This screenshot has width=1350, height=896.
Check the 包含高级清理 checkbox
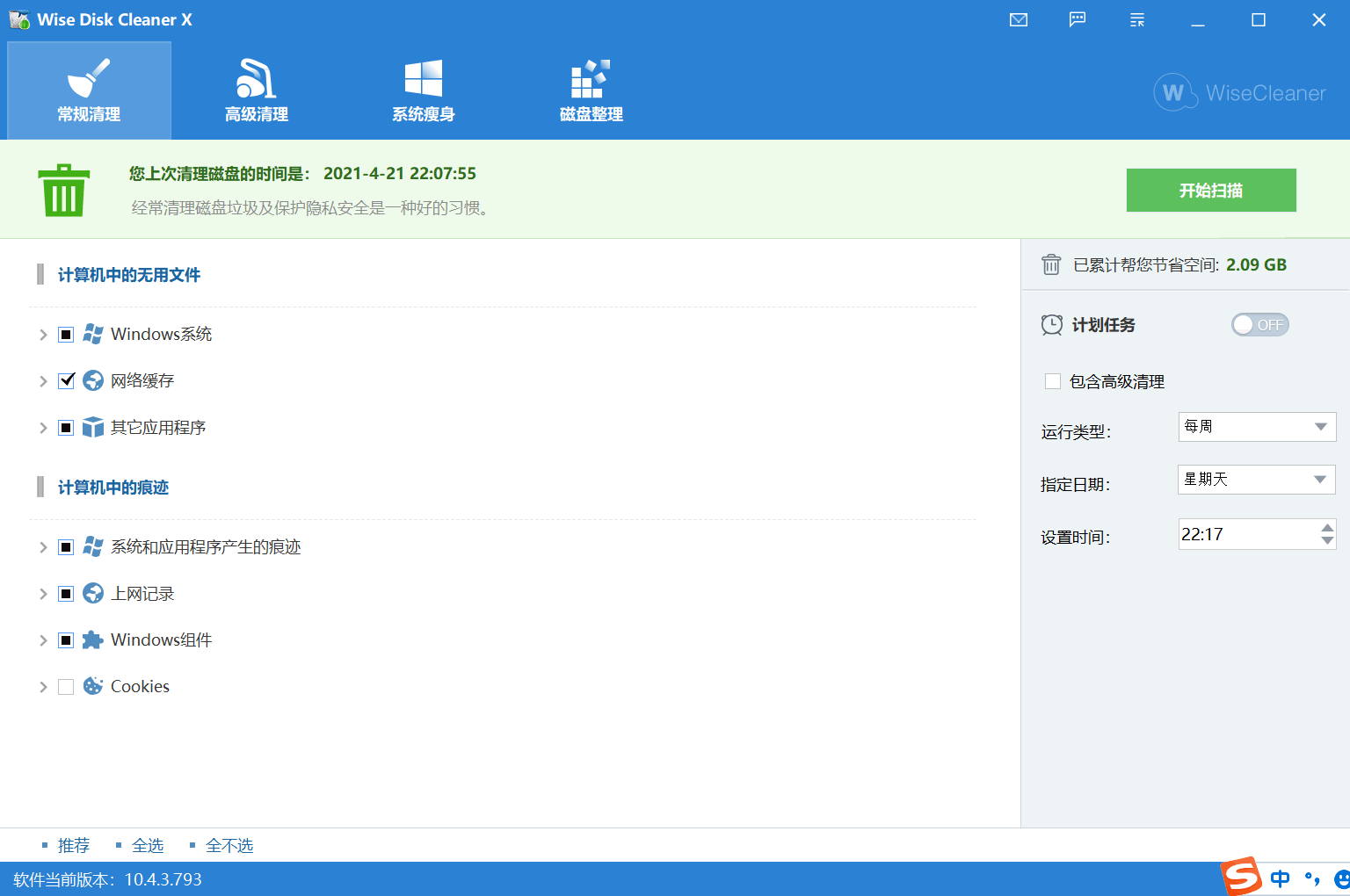point(1052,381)
